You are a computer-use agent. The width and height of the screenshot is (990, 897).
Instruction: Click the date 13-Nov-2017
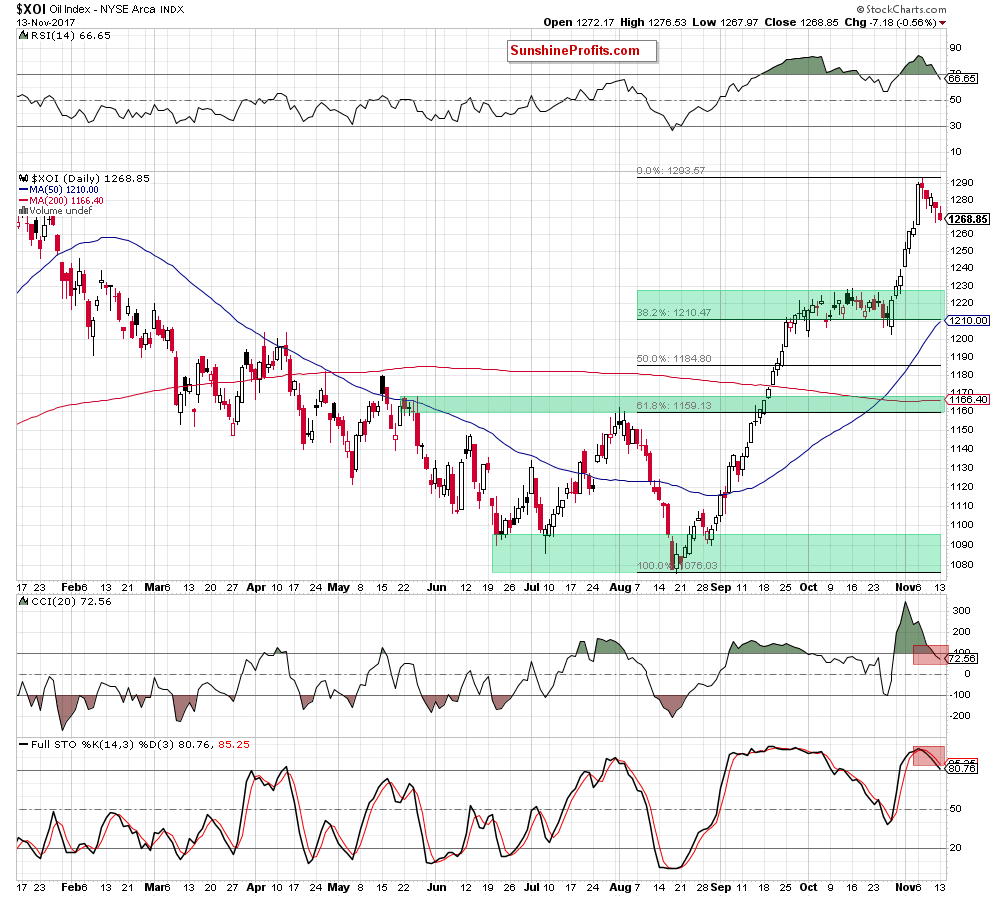click(x=45, y=22)
